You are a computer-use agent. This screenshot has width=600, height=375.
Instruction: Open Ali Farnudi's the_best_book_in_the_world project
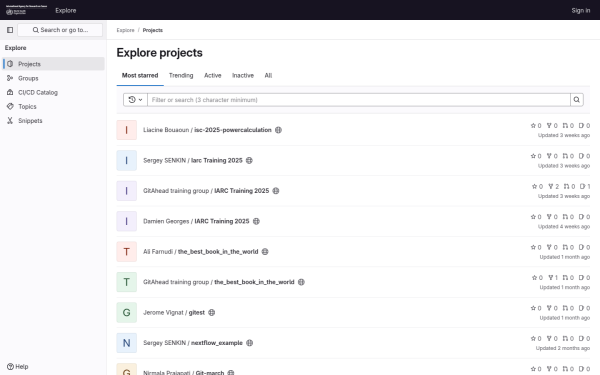[201, 252]
